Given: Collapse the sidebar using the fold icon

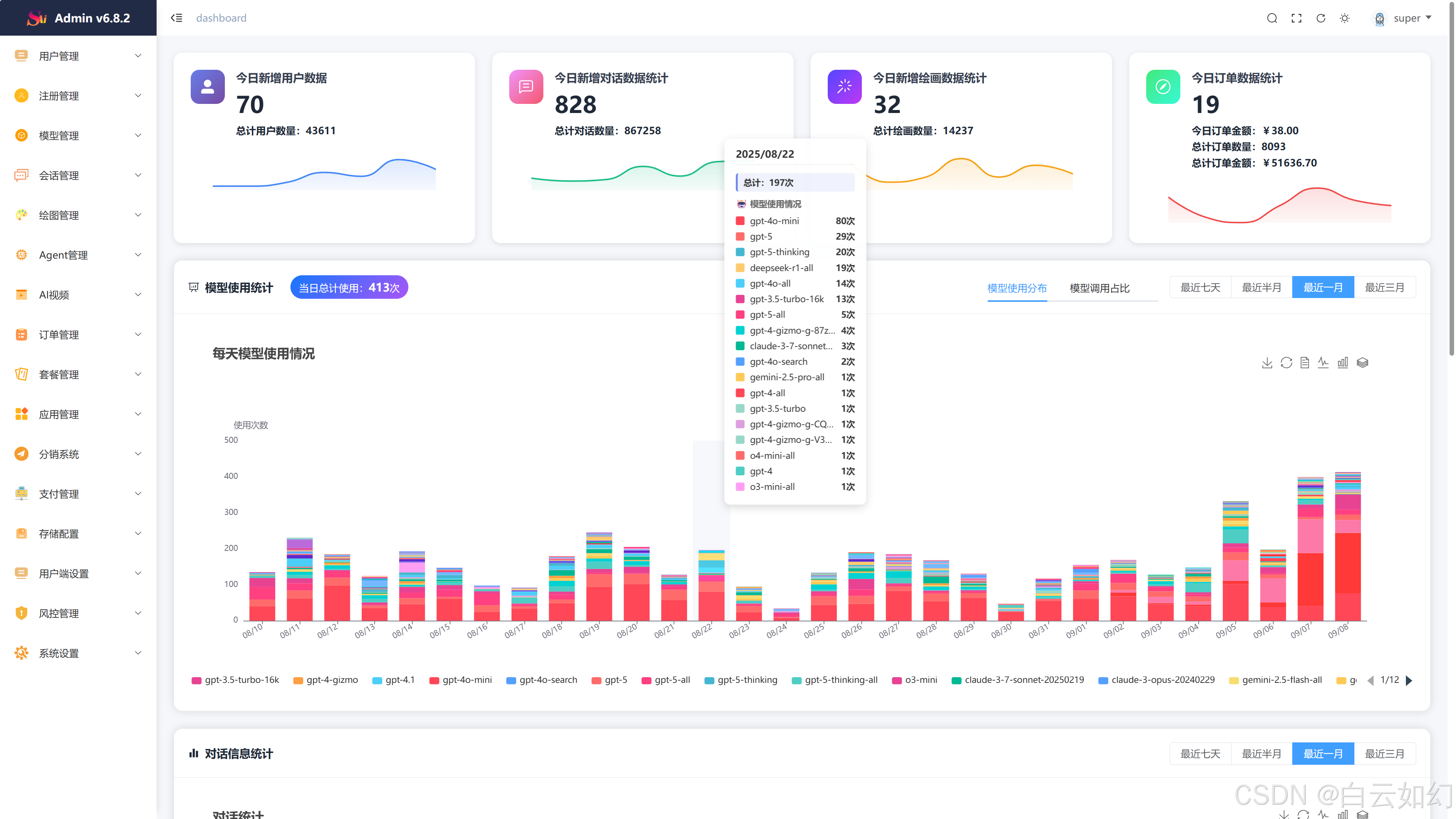Looking at the screenshot, I should pyautogui.click(x=176, y=18).
